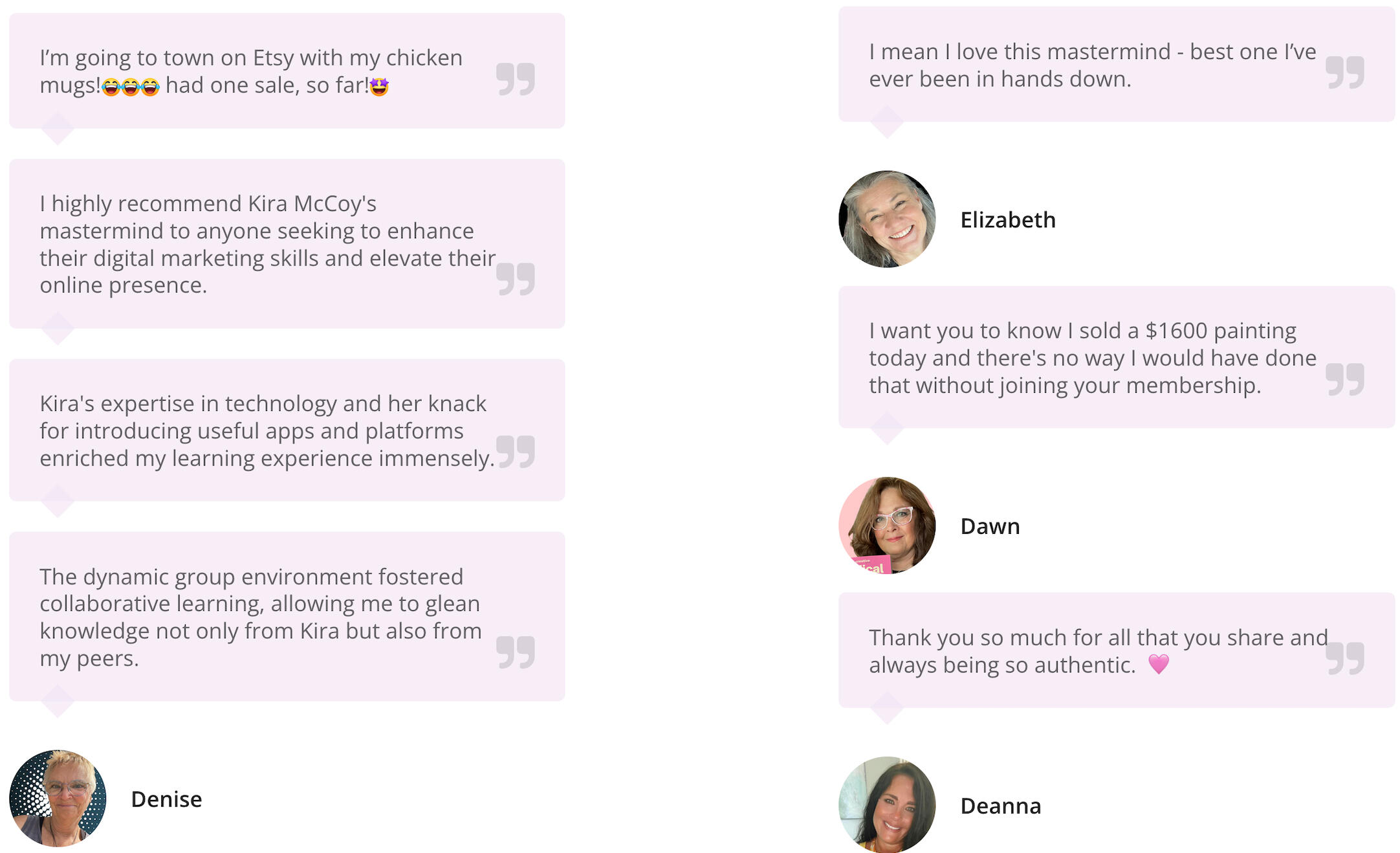Click quote icon on $1600 painting testimonial

1344,379
